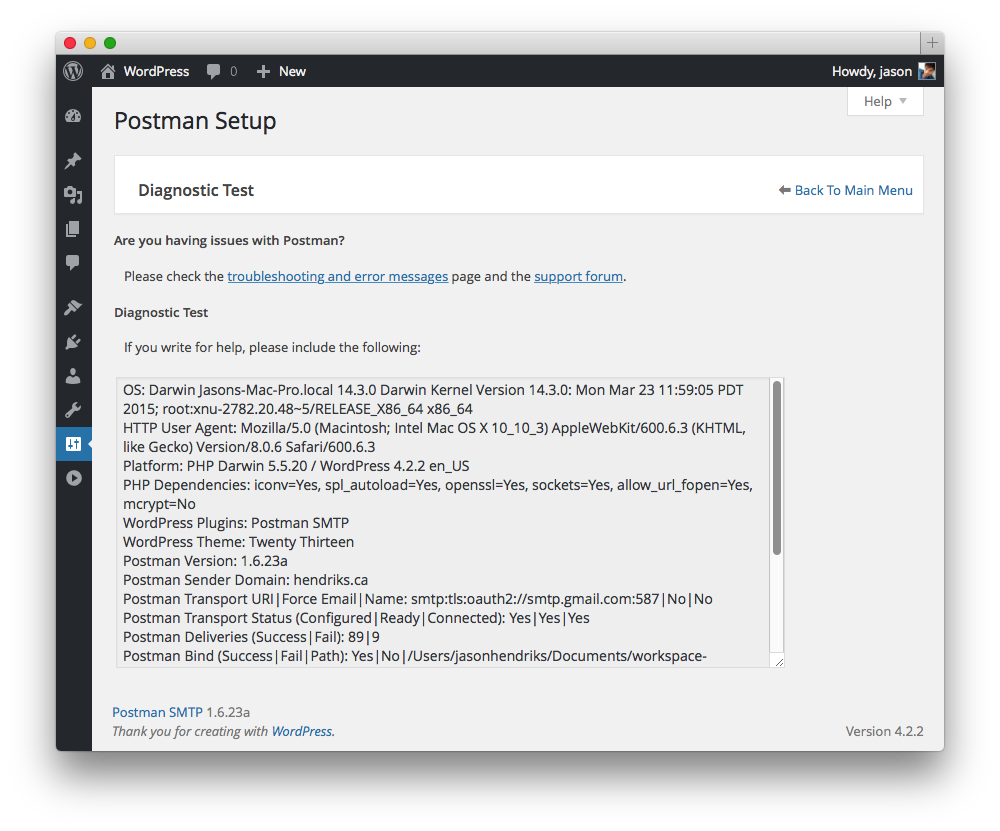
Task: Select the Appearance paintbrush icon
Action: point(73,308)
